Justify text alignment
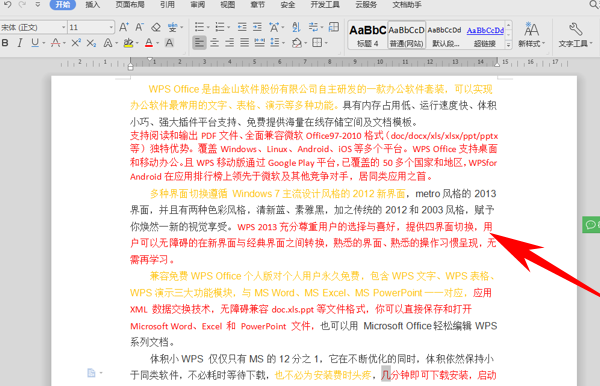The width and height of the screenshot is (600, 386). [x=244, y=43]
